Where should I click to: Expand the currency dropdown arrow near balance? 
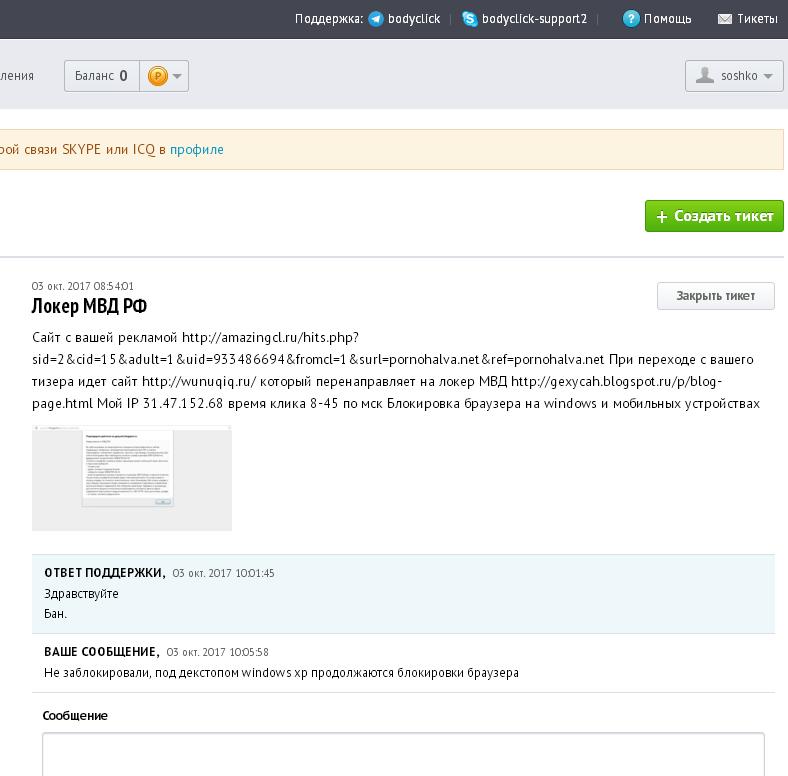(x=177, y=76)
